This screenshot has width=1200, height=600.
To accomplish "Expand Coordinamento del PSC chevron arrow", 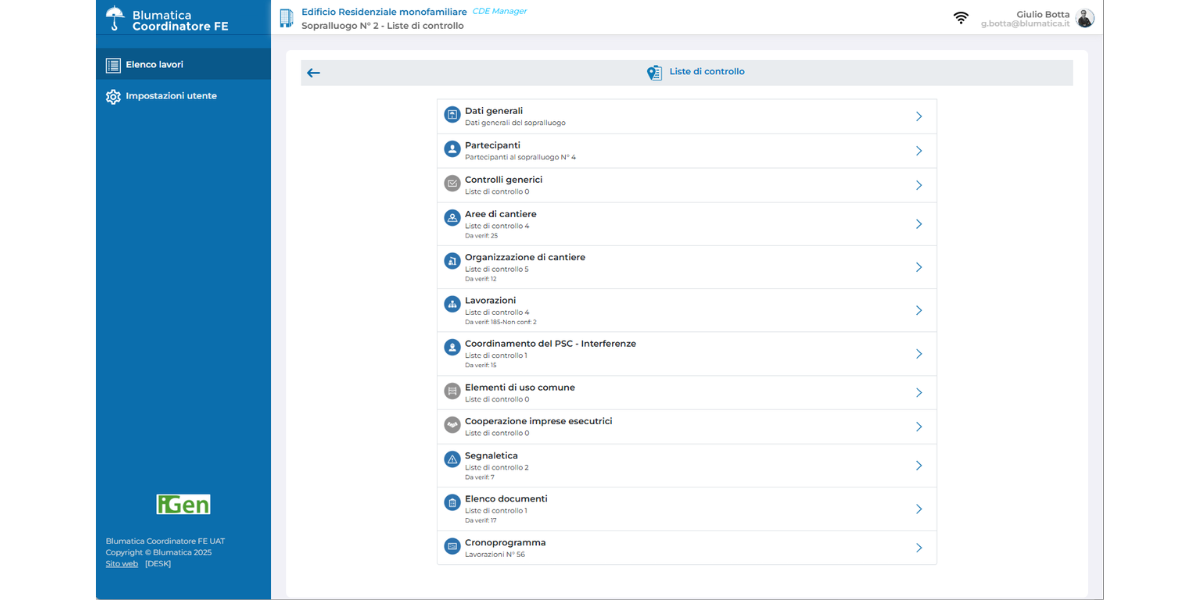I will tap(919, 354).
